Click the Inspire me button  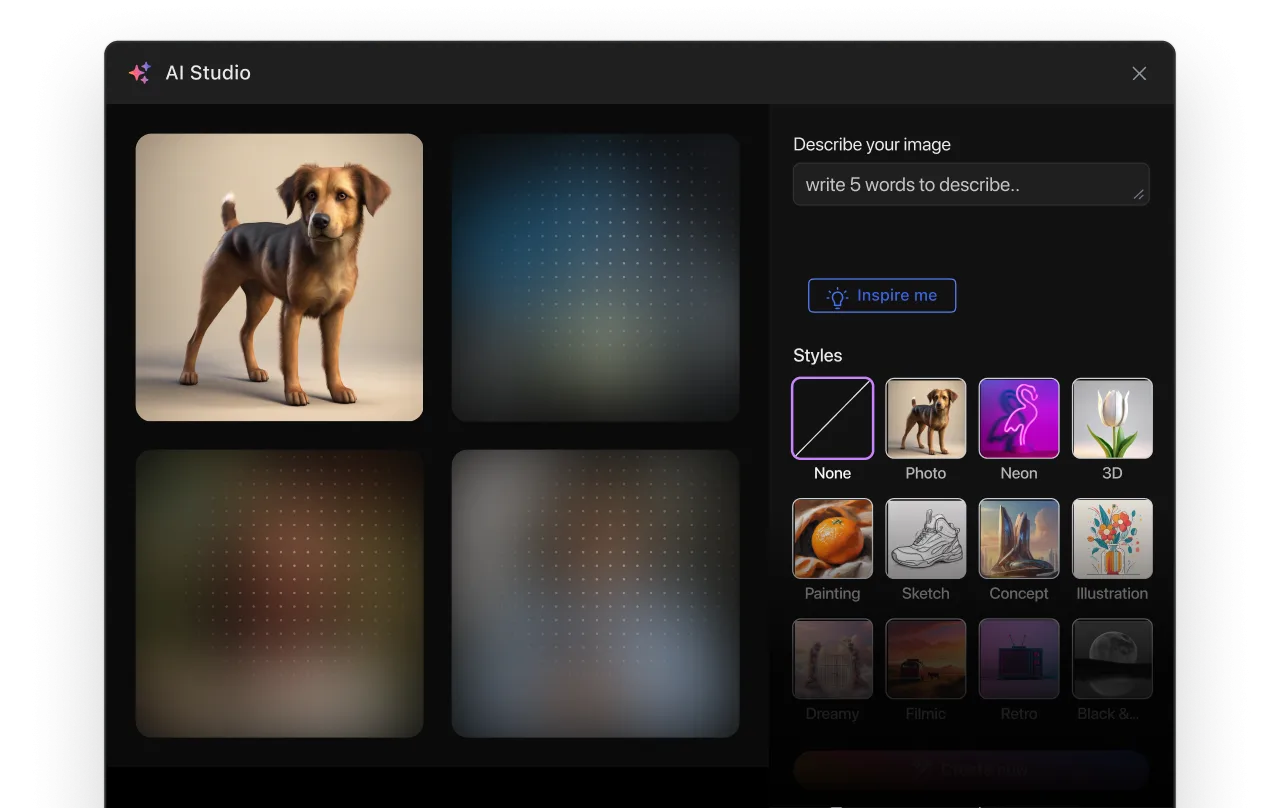882,295
